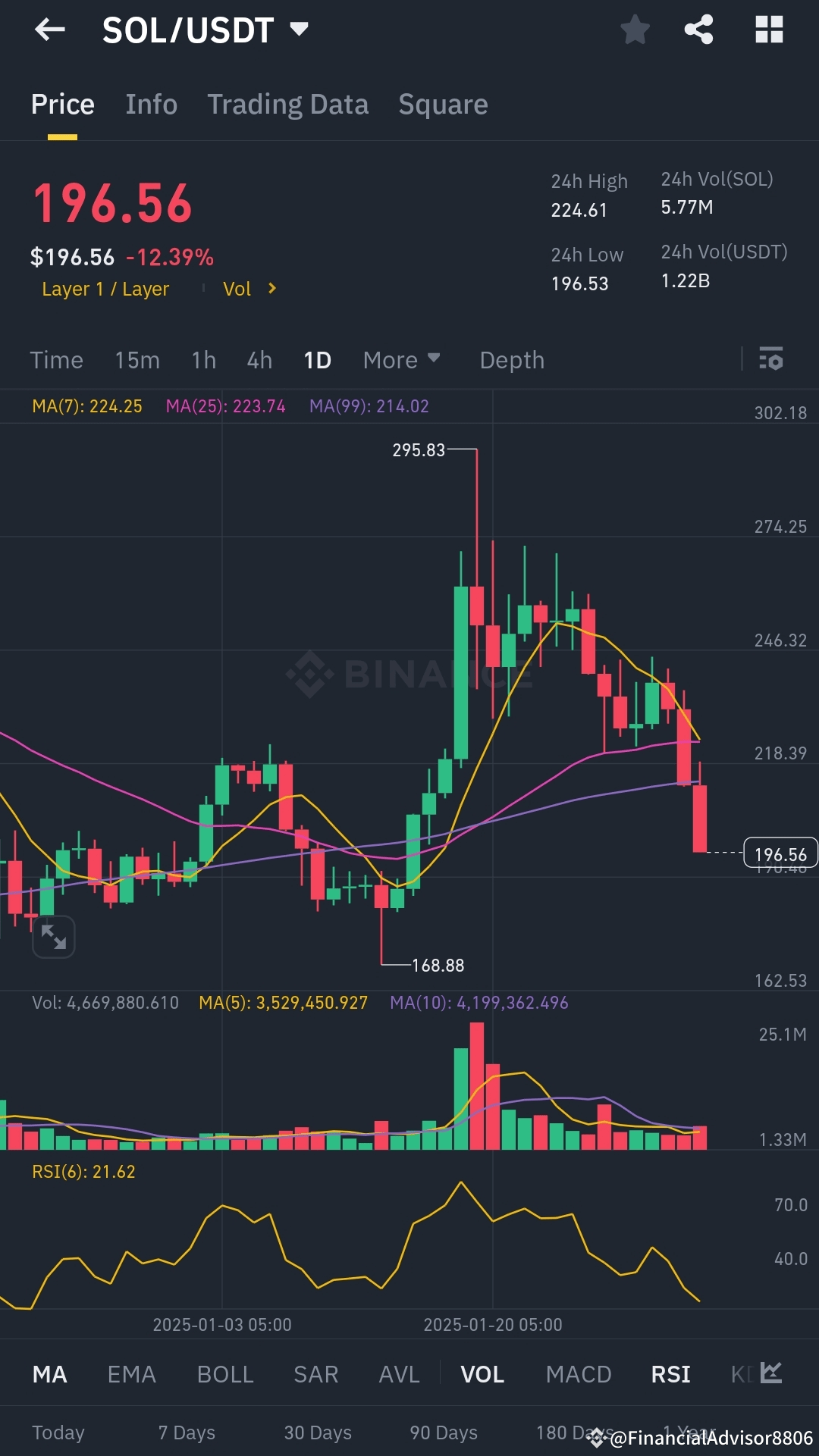Select the MACD indicator
Viewport: 819px width, 1456px height.
[578, 1374]
